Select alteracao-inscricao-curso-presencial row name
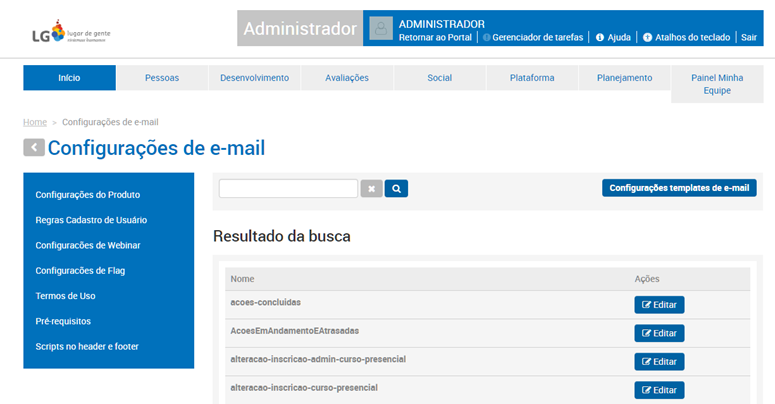 tap(304, 388)
